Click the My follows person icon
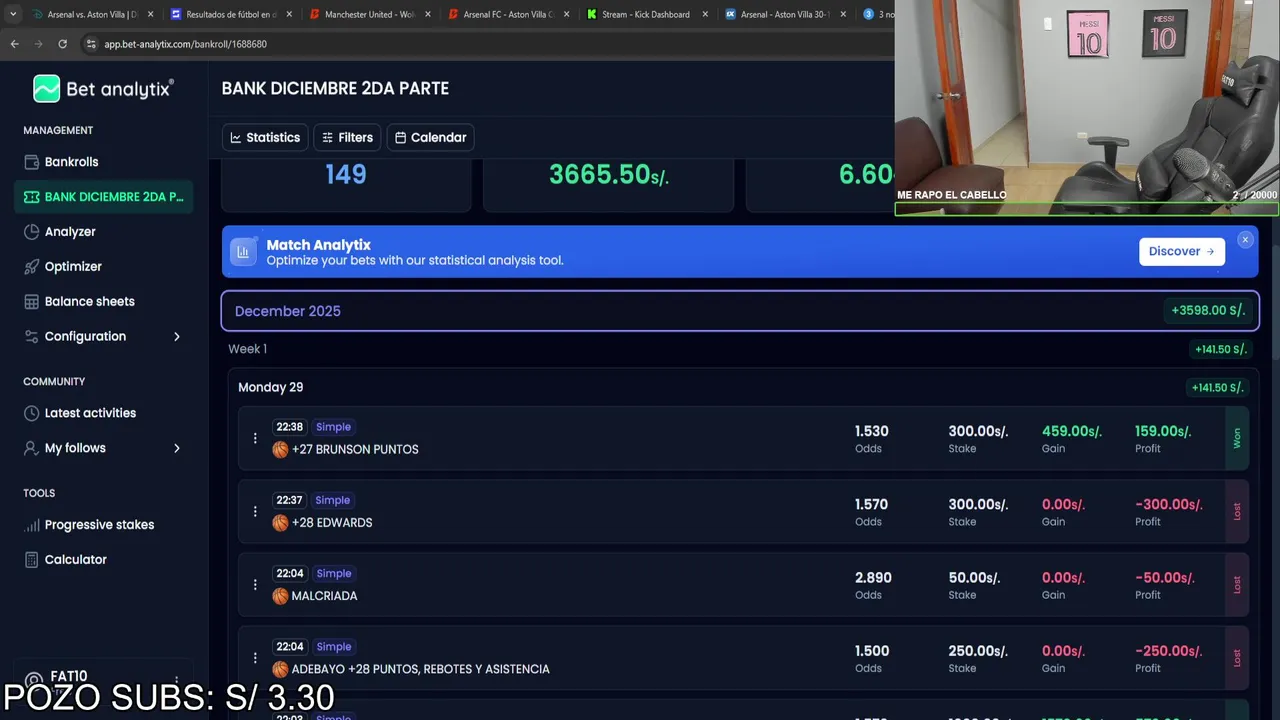This screenshot has width=1280, height=720. tap(31, 448)
